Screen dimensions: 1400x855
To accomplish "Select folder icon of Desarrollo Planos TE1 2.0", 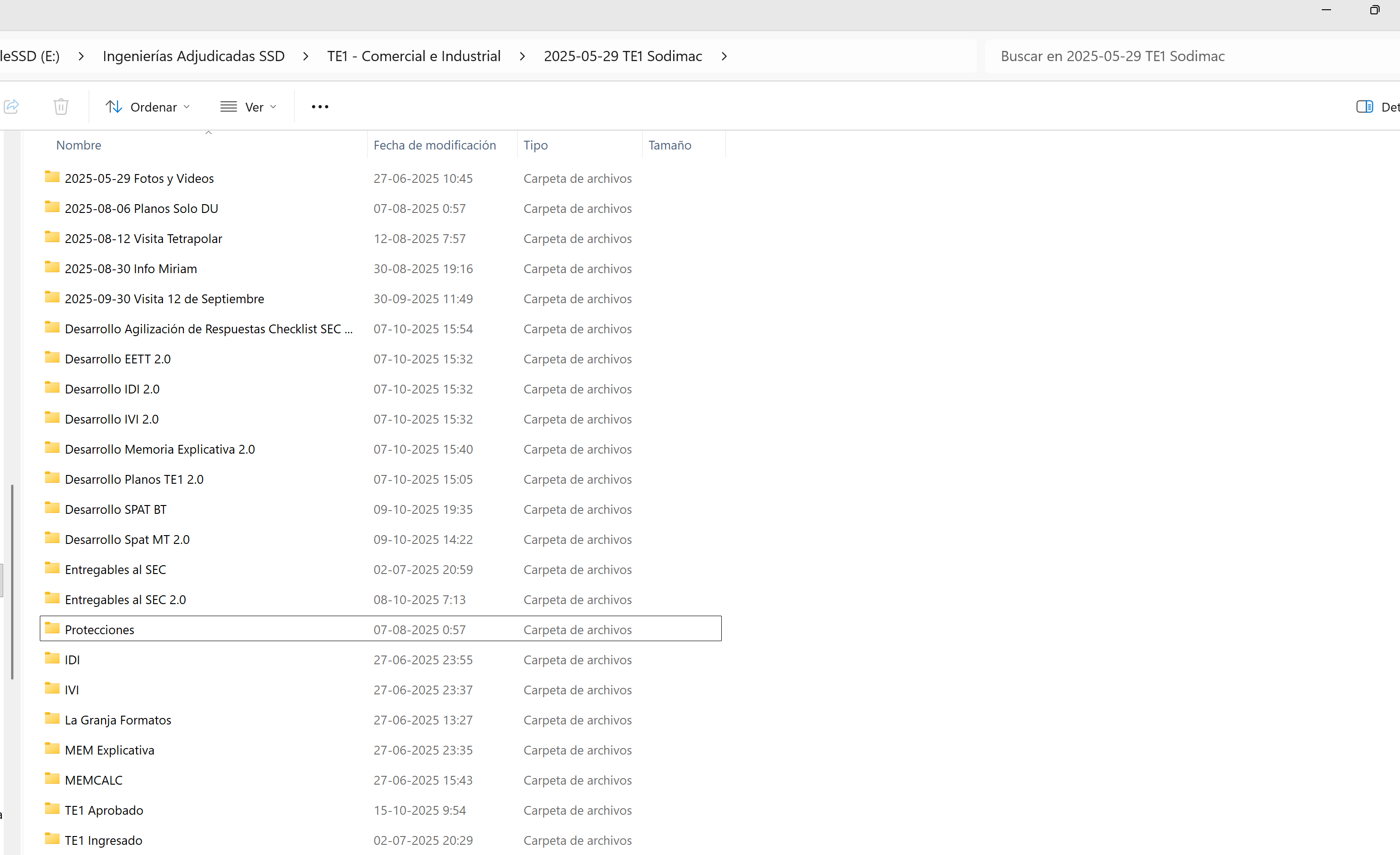I will point(52,478).
